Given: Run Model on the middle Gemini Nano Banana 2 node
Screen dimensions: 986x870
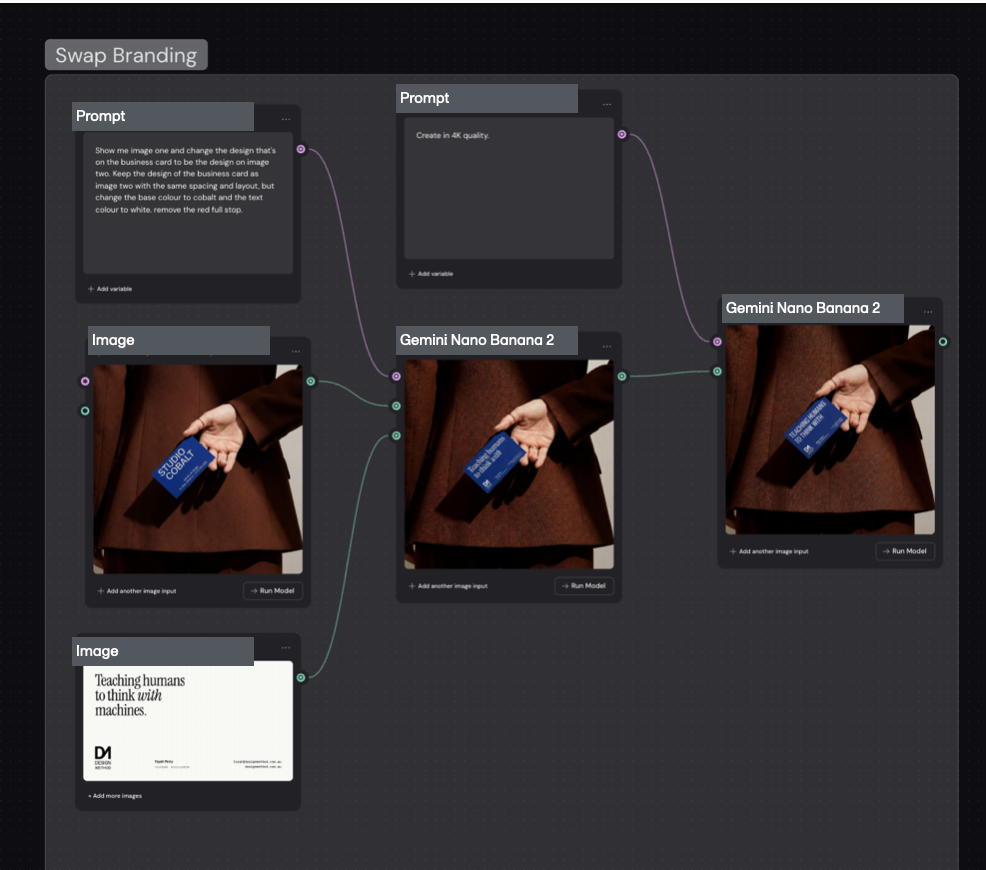Looking at the screenshot, I should [584, 586].
